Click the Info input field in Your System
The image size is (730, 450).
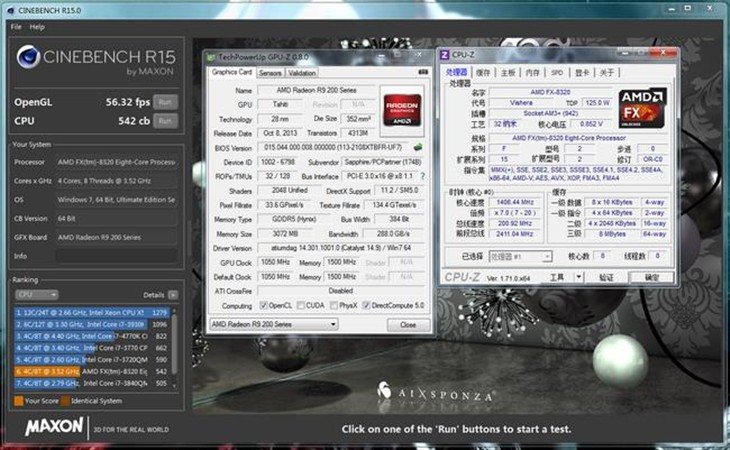coord(116,256)
